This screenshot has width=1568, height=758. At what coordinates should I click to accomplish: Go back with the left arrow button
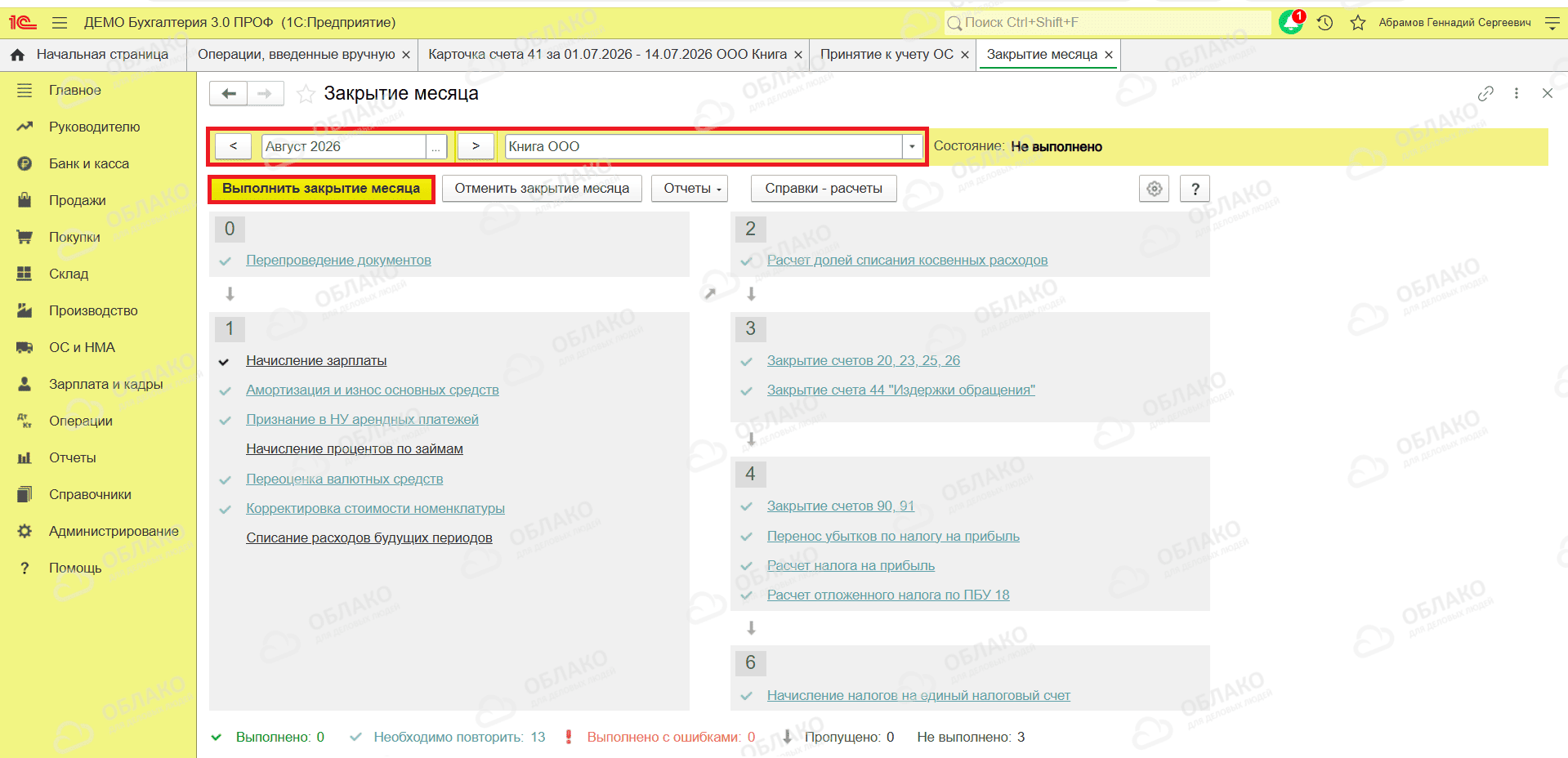click(x=228, y=94)
